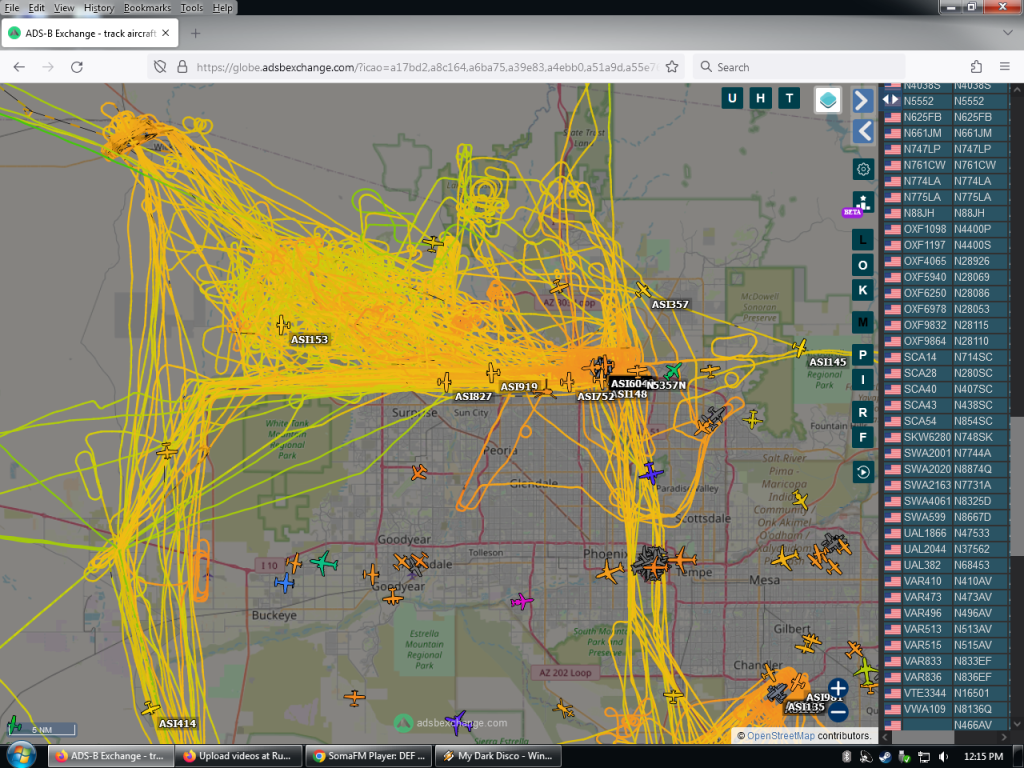Viewport: 1024px width, 768px height.
Task: Open the Firefox hamburger menu
Action: 1004,67
